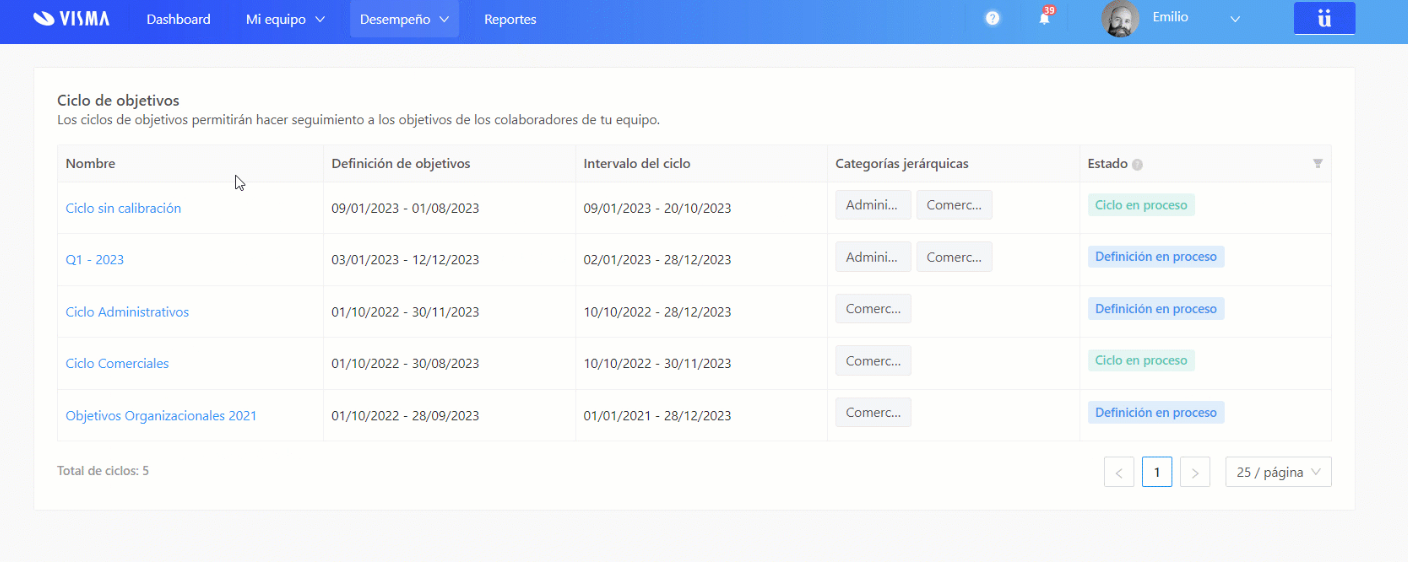
Task: Click date range 01/10/2022 - 30/11/2023
Action: pos(405,312)
